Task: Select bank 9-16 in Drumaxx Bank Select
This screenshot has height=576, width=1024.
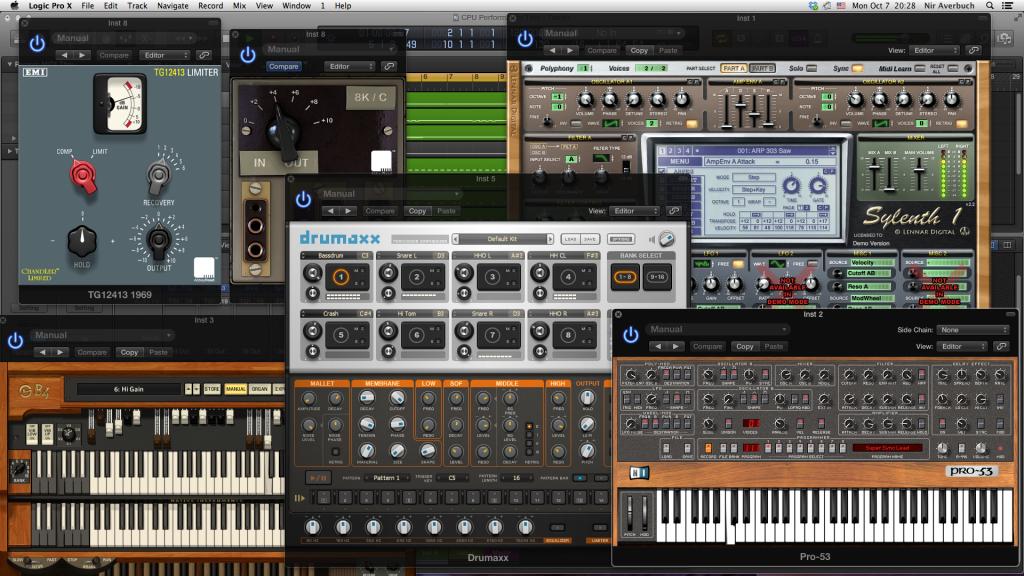Action: coord(657,277)
